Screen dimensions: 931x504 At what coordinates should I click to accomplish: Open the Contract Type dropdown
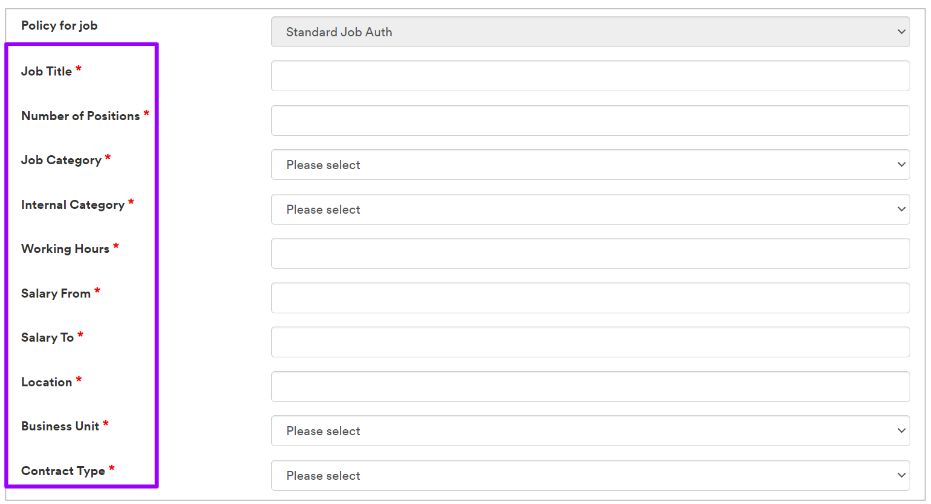[x=590, y=476]
